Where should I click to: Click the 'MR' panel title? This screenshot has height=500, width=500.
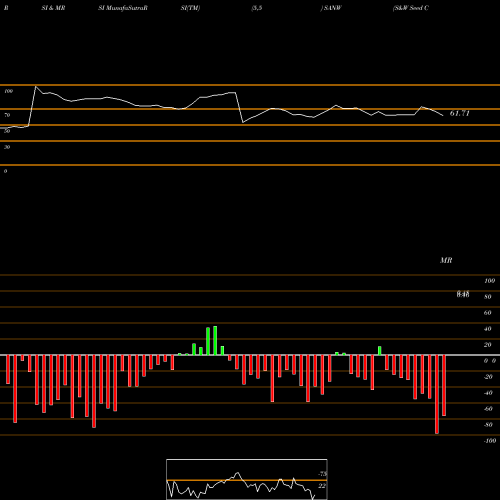pos(446,260)
